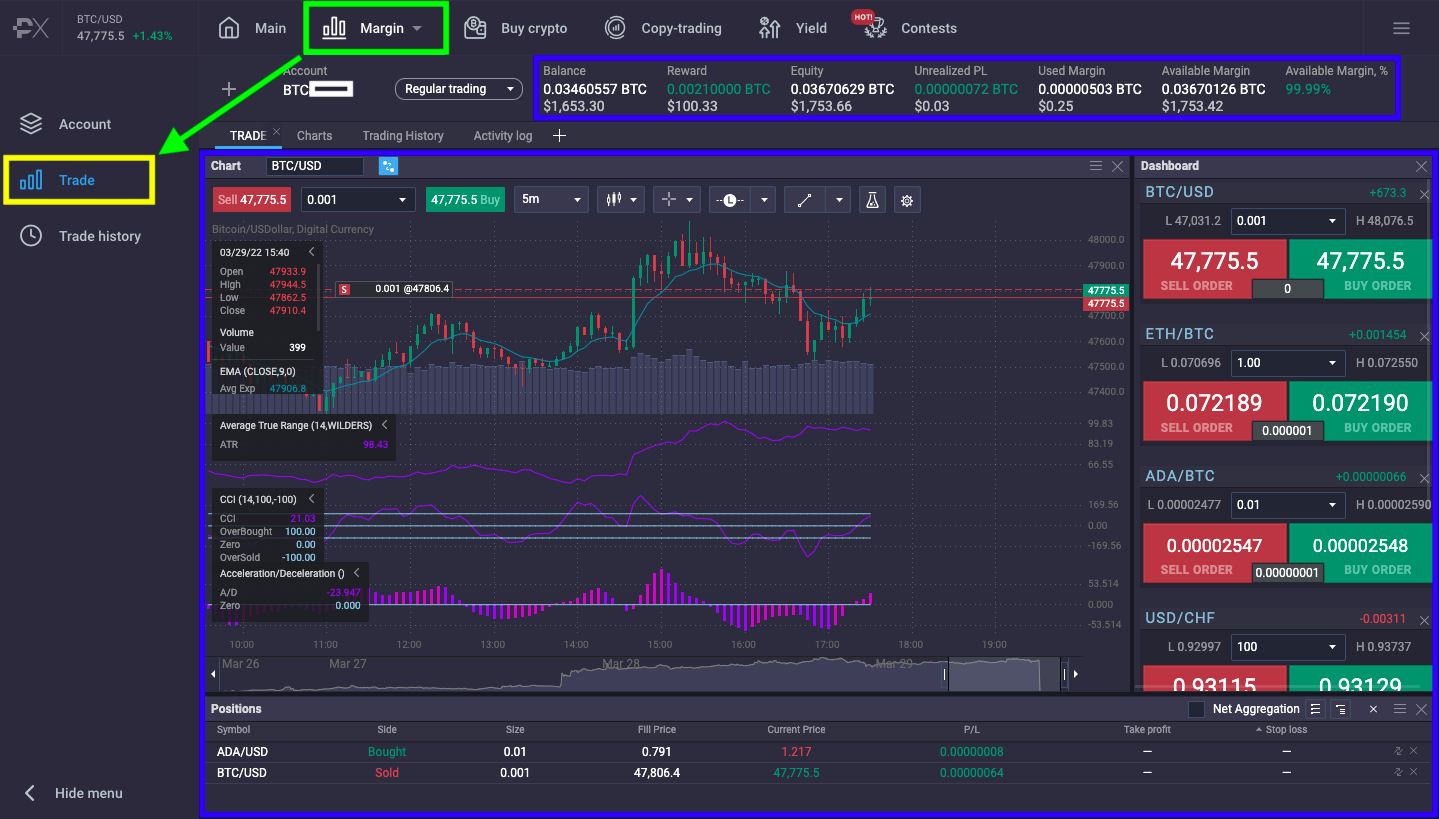
Task: Collapse sidebar with Hide menu
Action: pyautogui.click(x=73, y=793)
